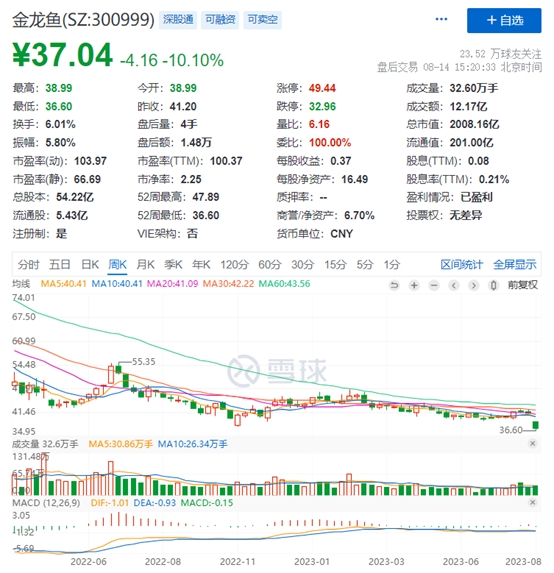Click the 可融资 tag
554x573 pixels.
pos(220,19)
